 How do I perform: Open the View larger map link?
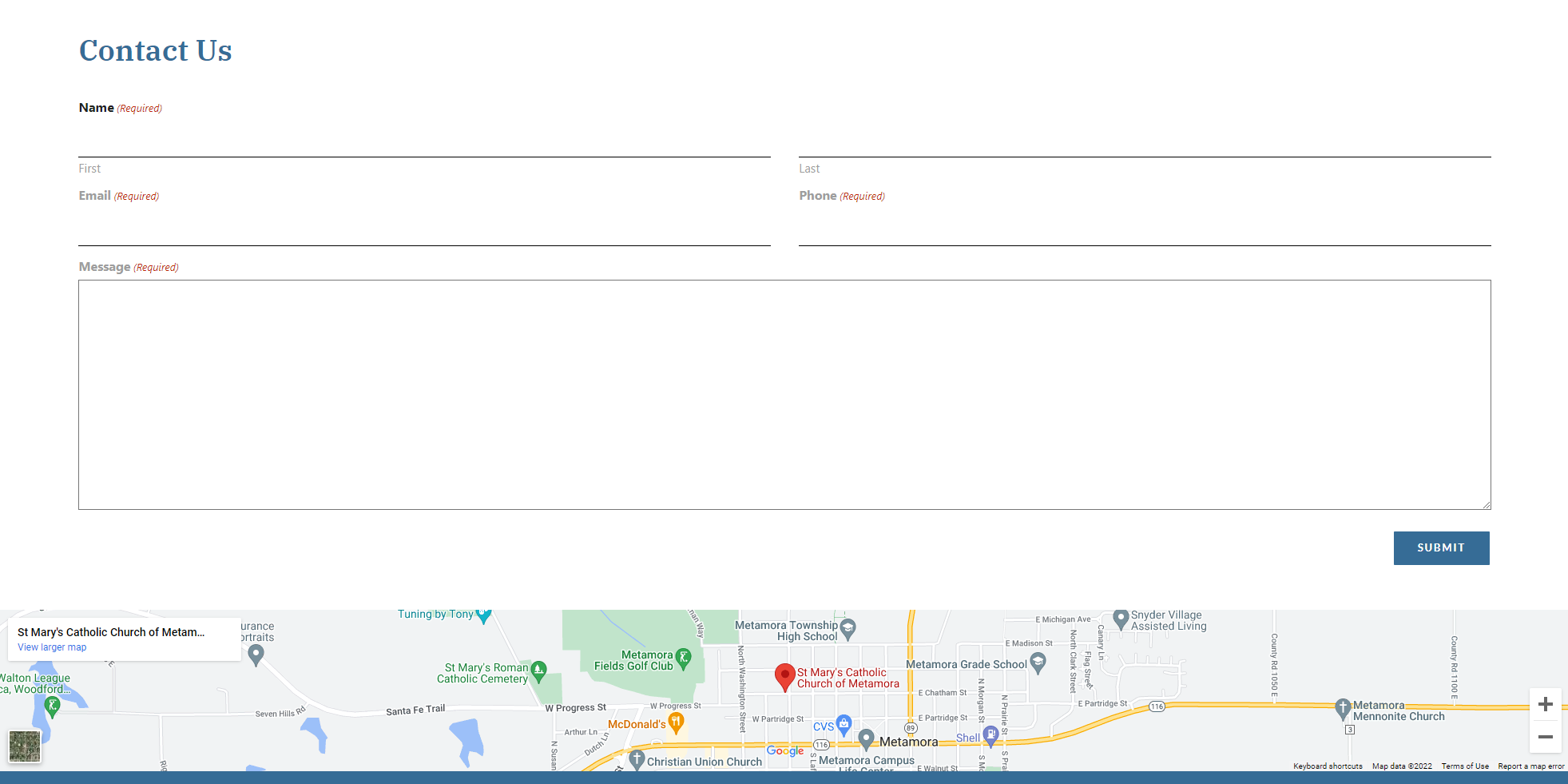point(52,647)
